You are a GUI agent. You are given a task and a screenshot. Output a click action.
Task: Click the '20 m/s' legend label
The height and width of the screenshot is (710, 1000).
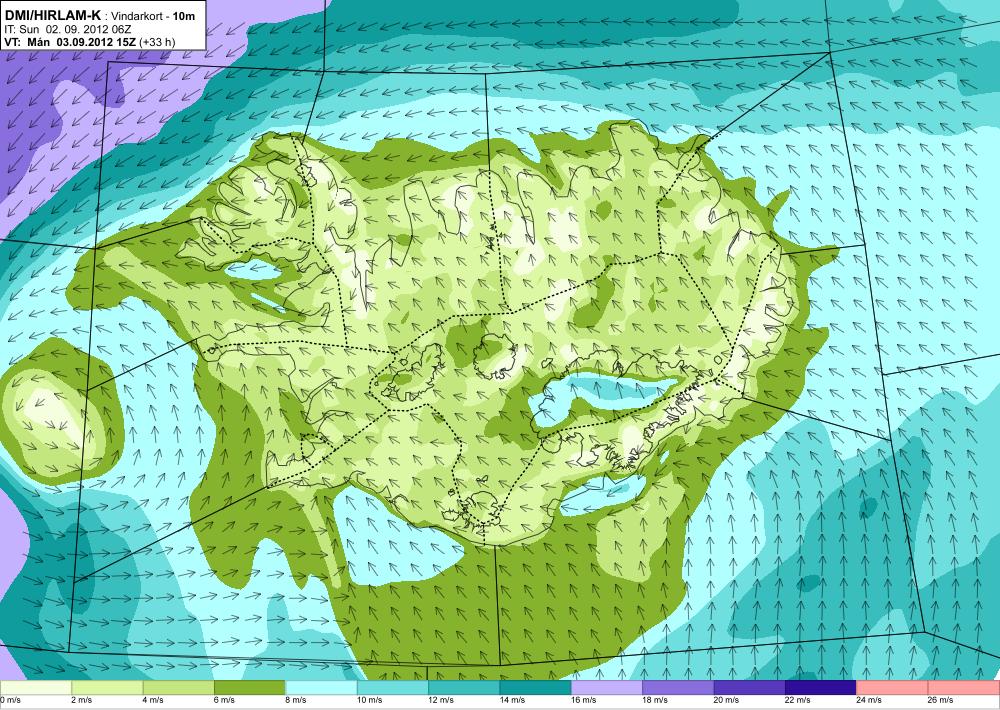(x=726, y=700)
